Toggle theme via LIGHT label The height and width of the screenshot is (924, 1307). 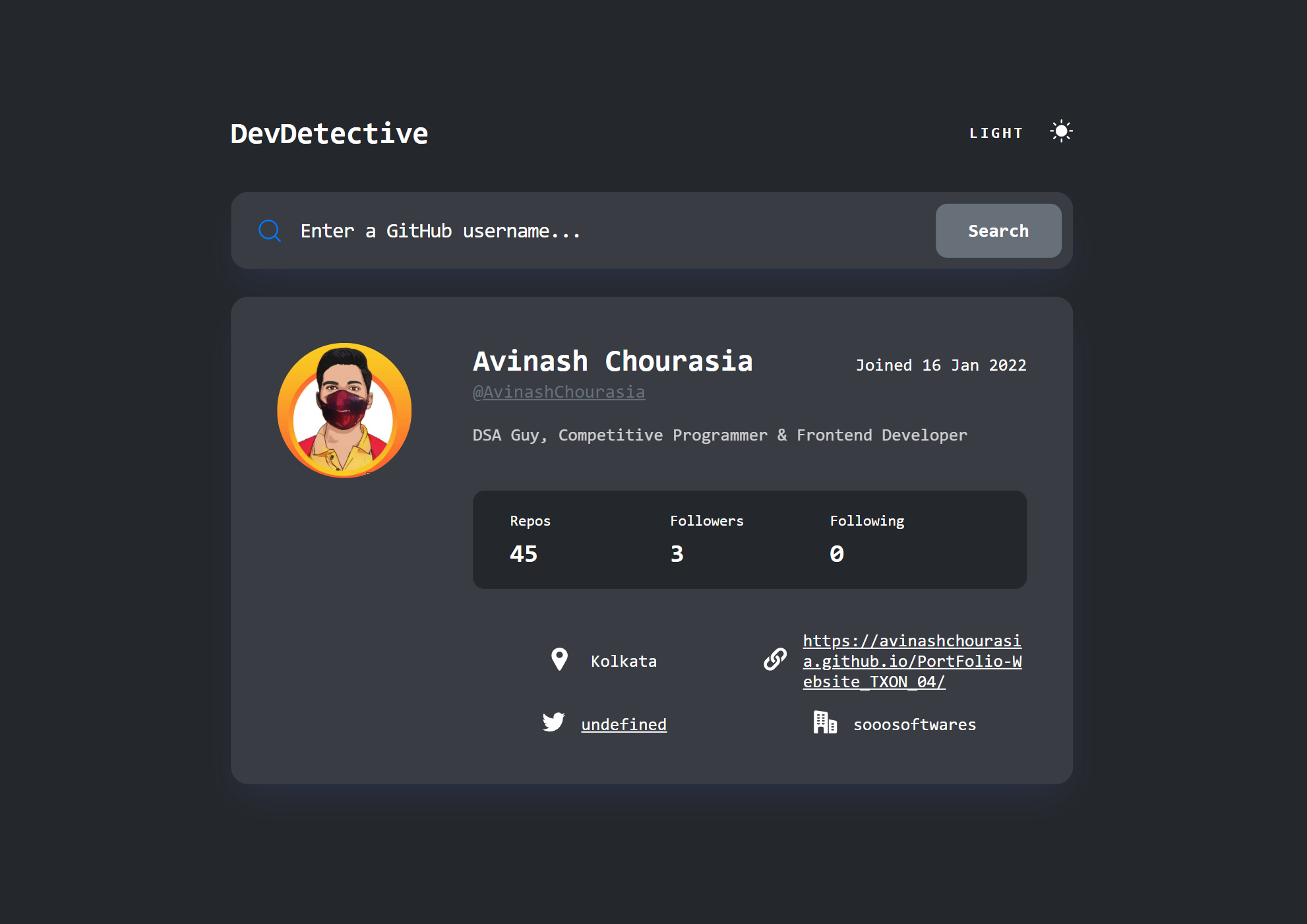tap(996, 133)
